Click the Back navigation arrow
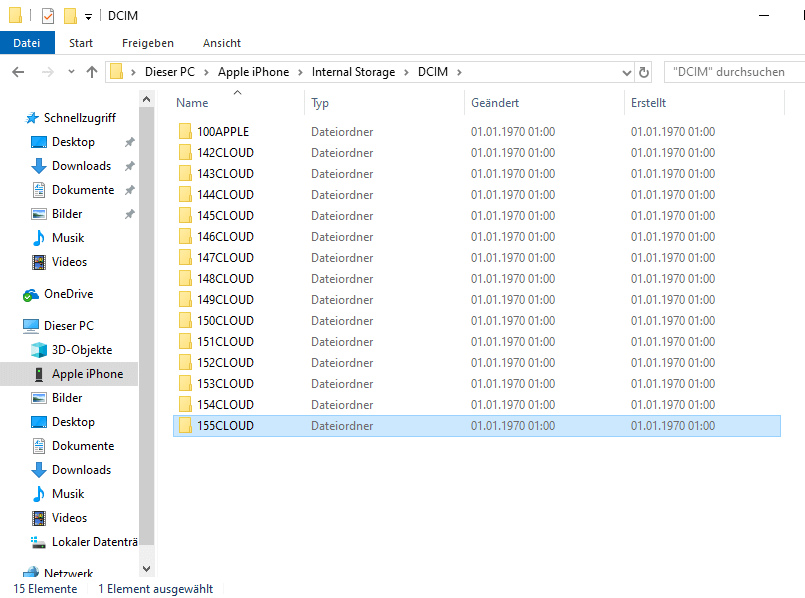The image size is (805, 598). click(x=18, y=72)
